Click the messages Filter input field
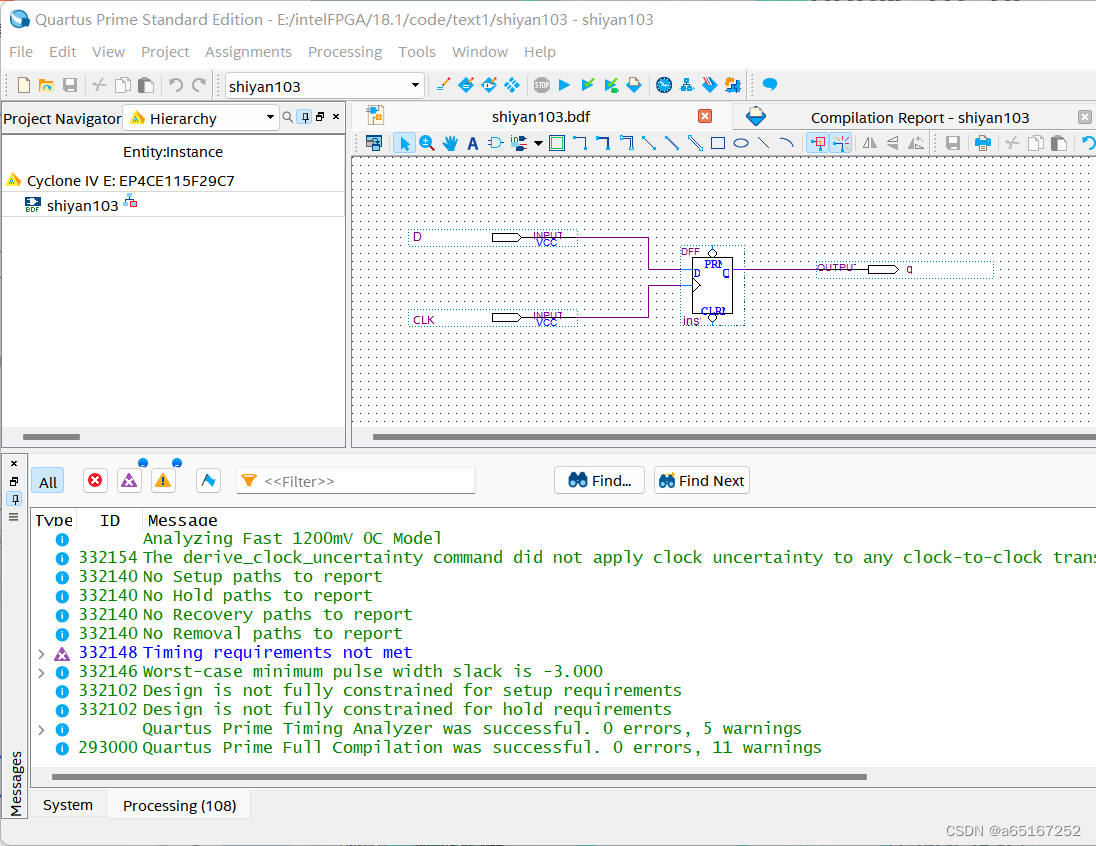Screen dimensions: 1096x846 coord(356,481)
